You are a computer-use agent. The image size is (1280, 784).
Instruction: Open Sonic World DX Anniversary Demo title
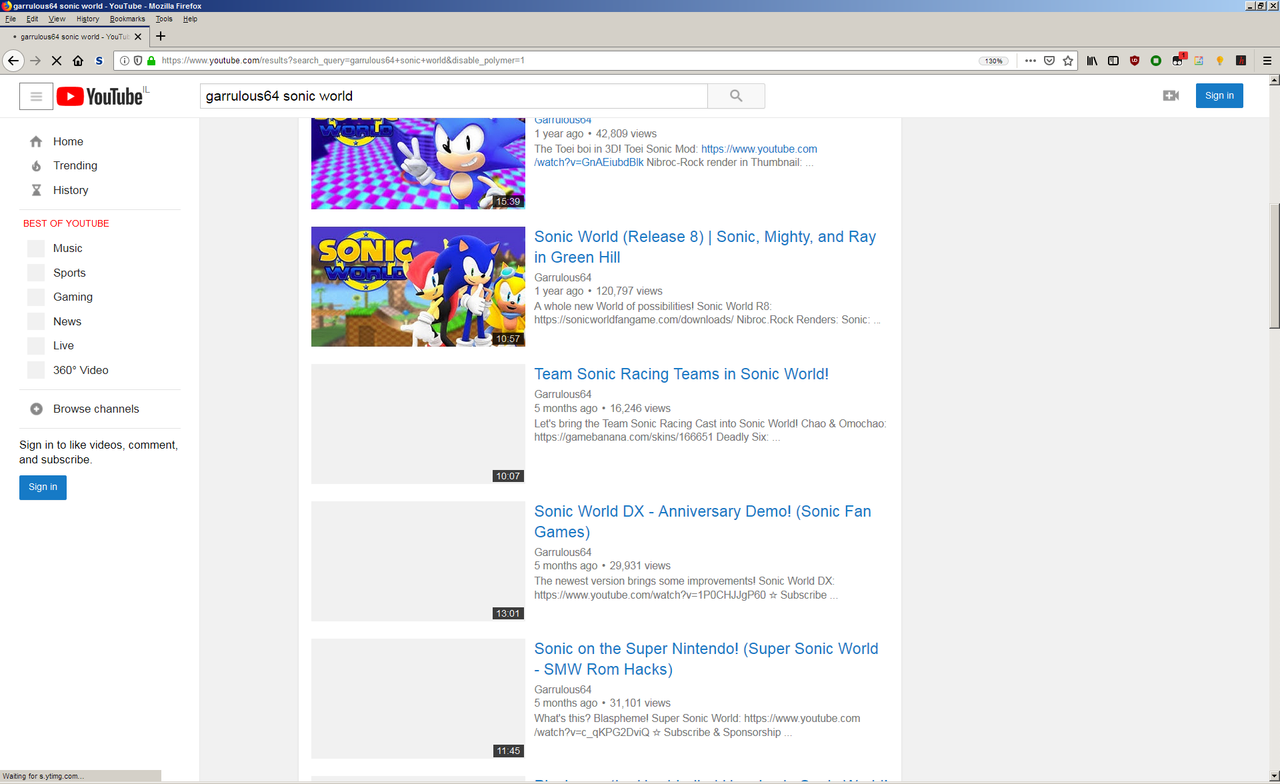point(702,521)
